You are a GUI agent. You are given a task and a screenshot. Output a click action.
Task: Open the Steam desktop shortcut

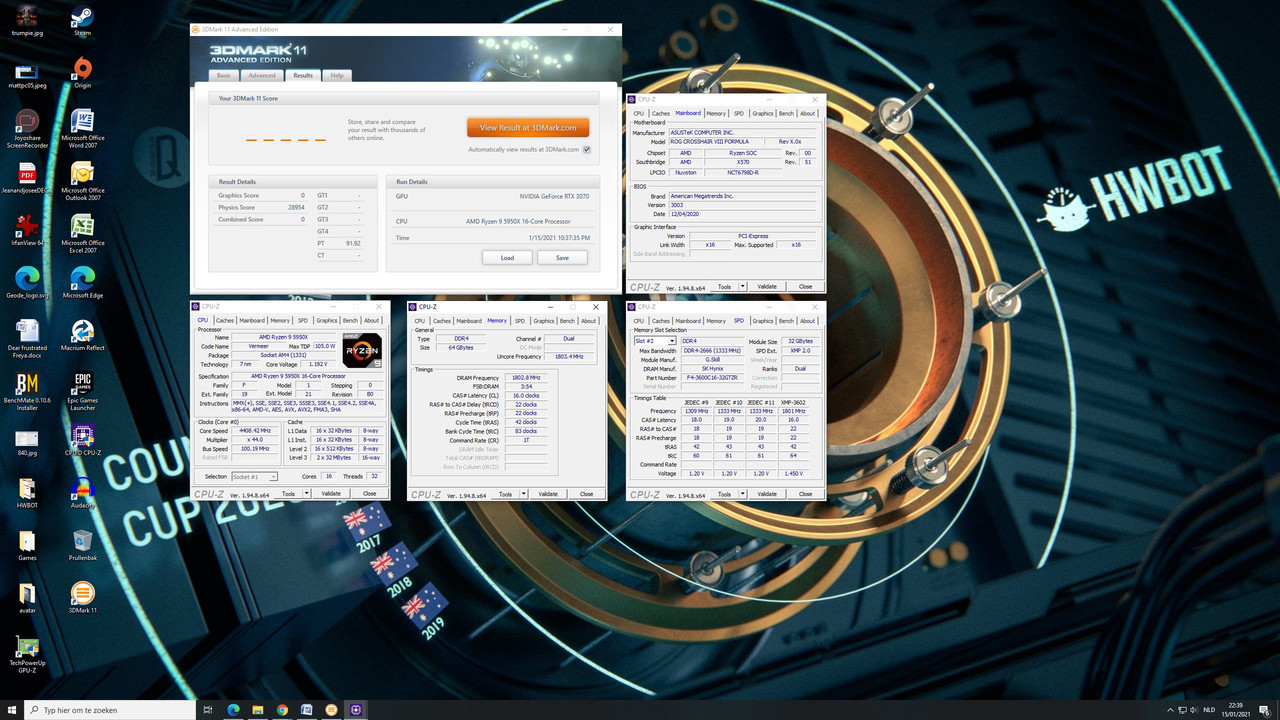(82, 22)
